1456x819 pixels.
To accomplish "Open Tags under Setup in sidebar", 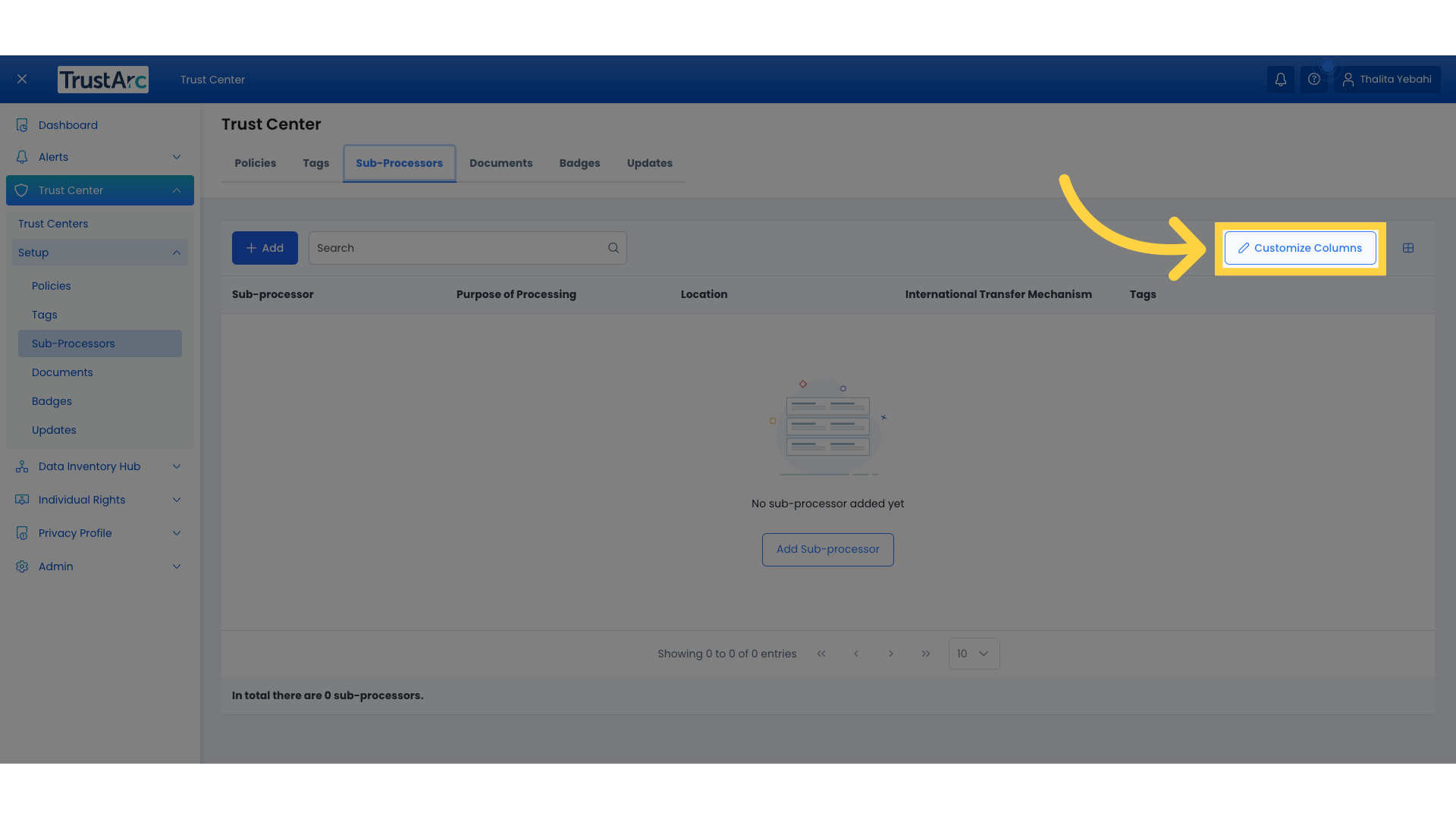I will (x=45, y=315).
